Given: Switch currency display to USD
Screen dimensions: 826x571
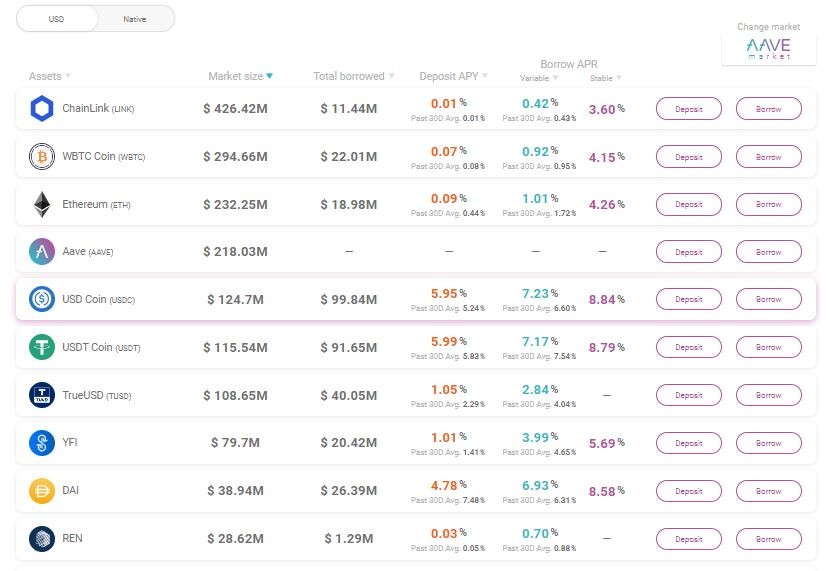Looking at the screenshot, I should point(57,19).
